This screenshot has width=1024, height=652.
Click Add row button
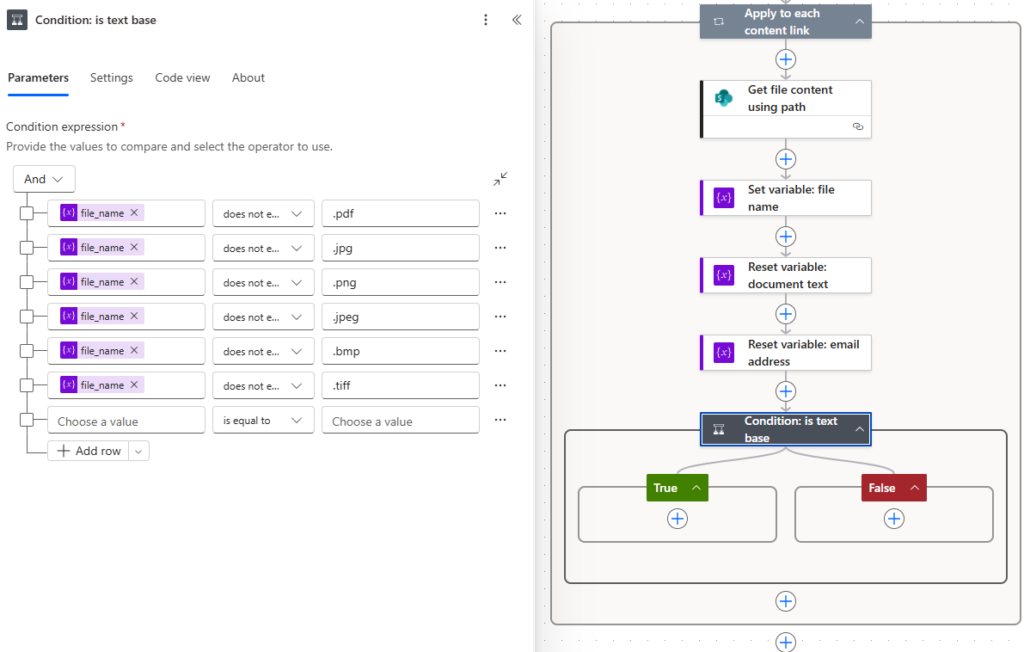click(89, 451)
